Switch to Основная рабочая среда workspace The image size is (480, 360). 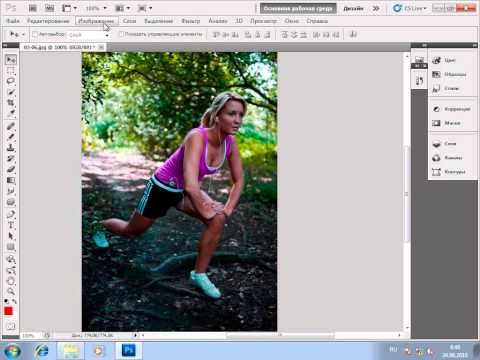point(298,9)
